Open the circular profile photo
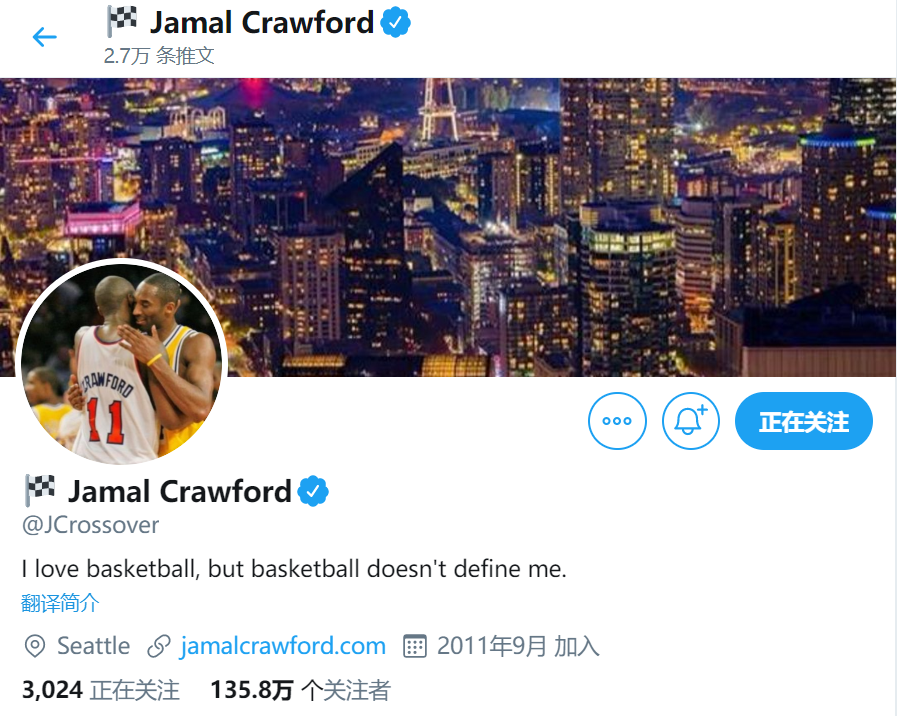Viewport: 898px width, 716px height. (x=121, y=362)
